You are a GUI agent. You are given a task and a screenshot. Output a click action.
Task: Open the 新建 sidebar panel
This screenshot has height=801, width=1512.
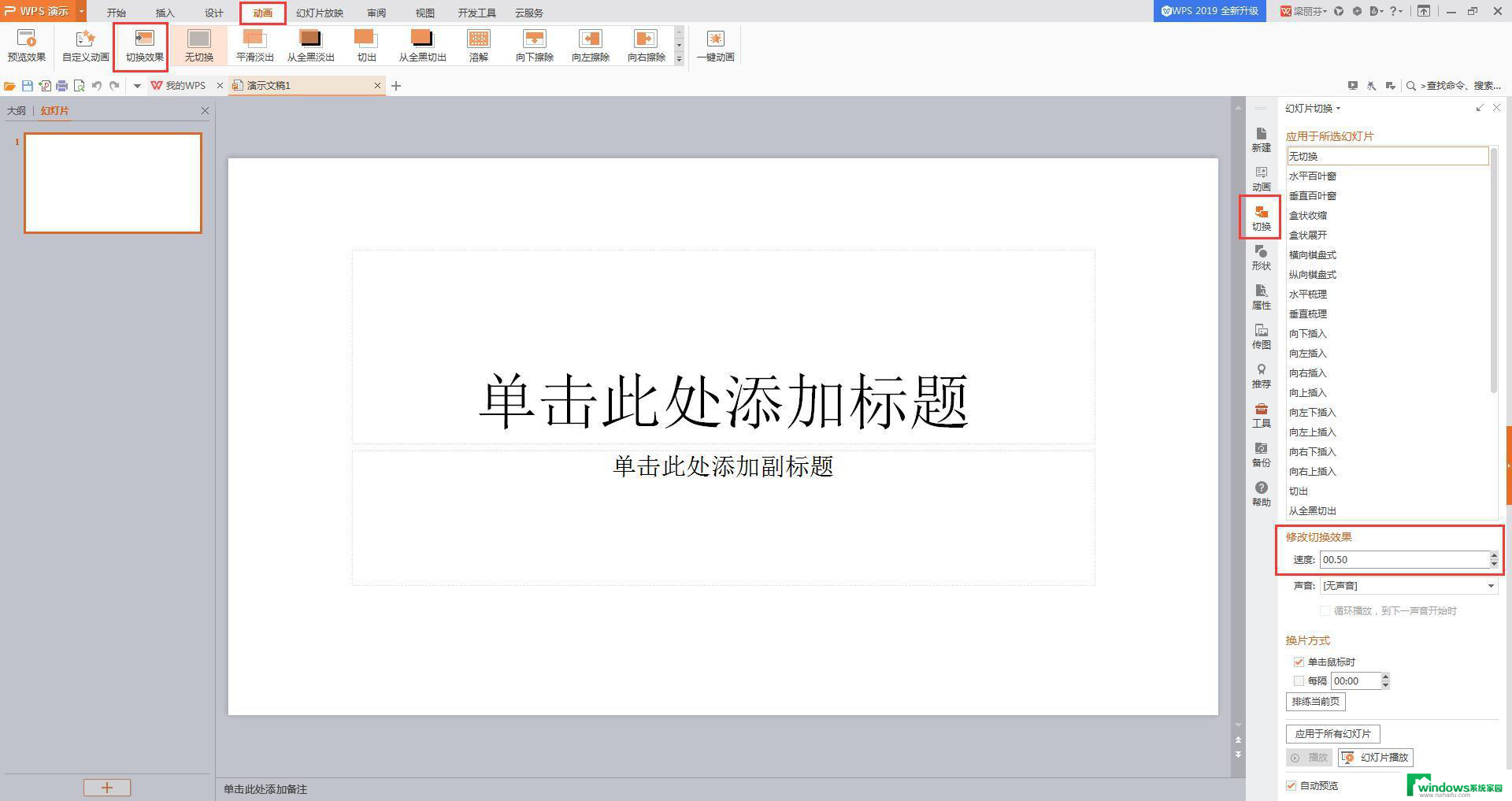tap(1261, 139)
